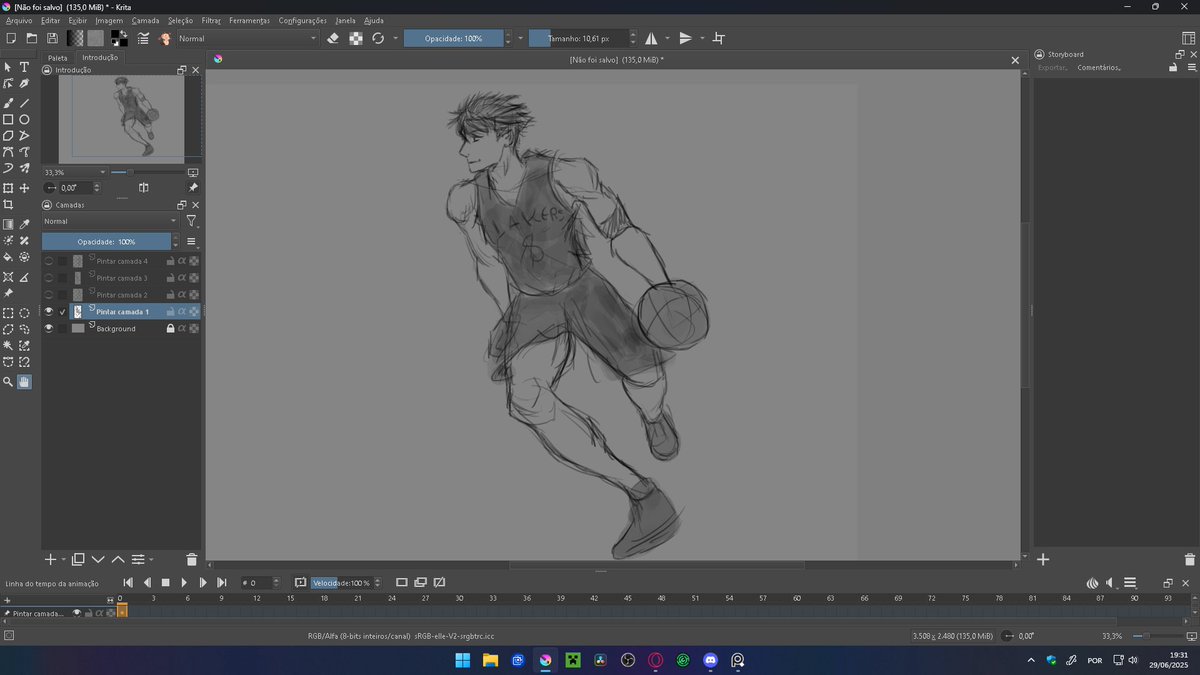The width and height of the screenshot is (1200, 675).
Task: Switch to the Paleta tab
Action: [57, 57]
